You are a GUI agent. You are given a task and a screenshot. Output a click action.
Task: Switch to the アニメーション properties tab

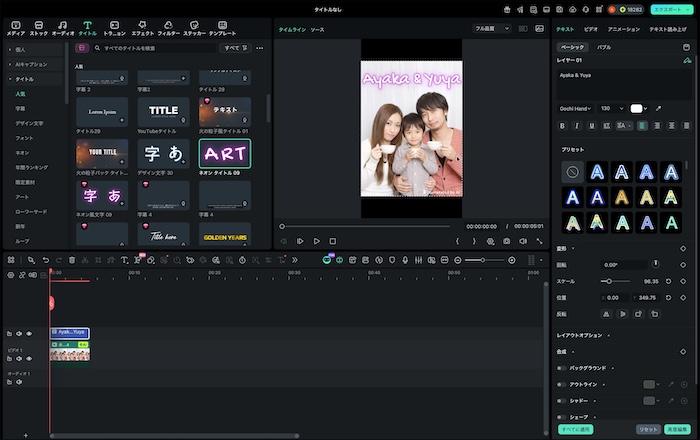point(624,29)
